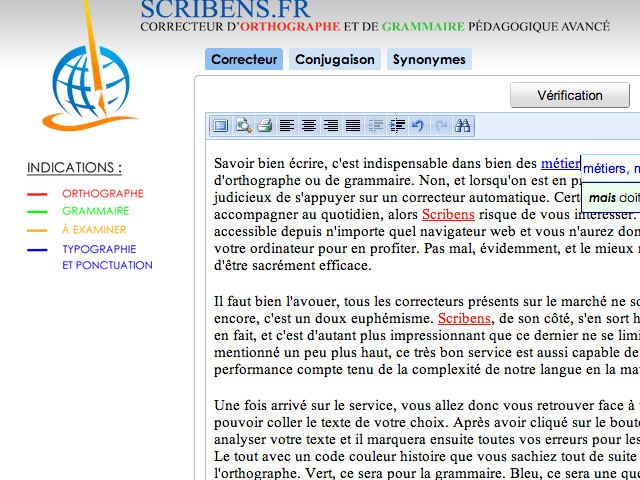Open the Correcteur tab
Viewport: 640px width, 480px height.
[244, 59]
